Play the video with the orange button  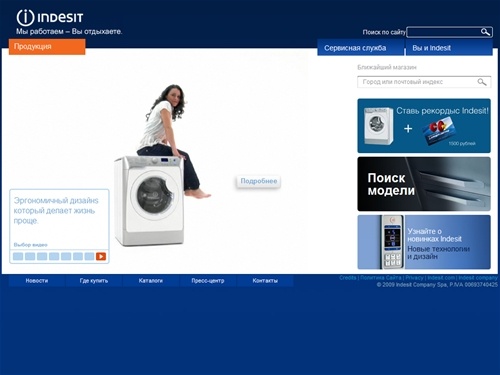[x=101, y=256]
